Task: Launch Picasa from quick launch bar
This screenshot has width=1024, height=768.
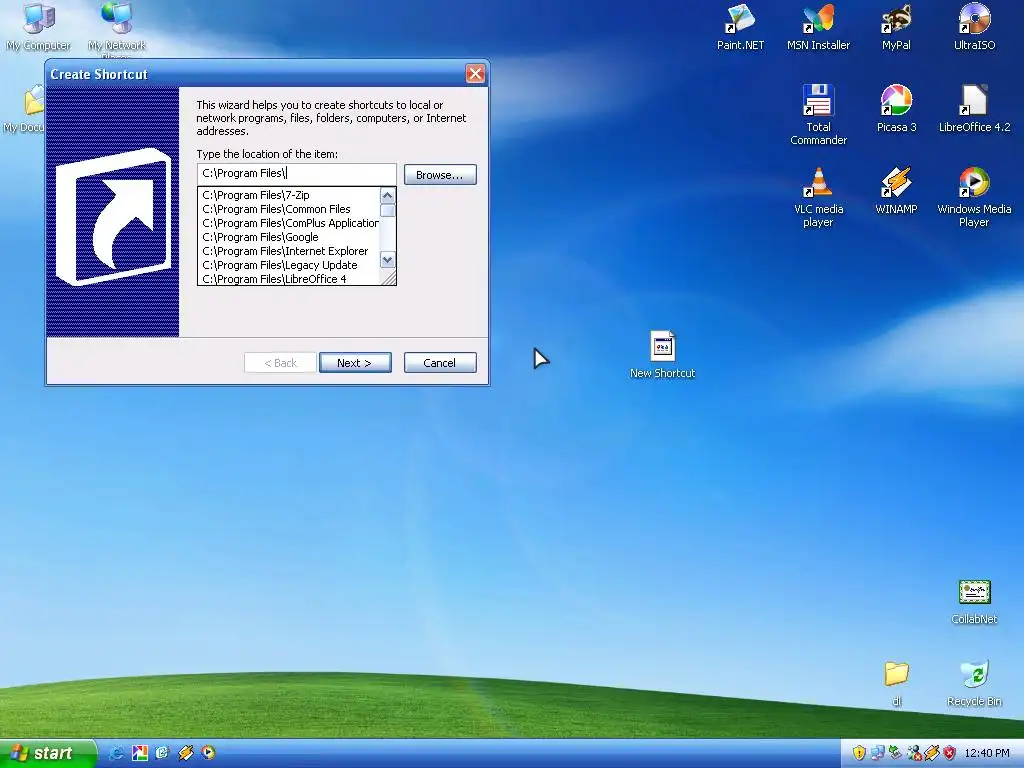Action: pyautogui.click(x=140, y=753)
